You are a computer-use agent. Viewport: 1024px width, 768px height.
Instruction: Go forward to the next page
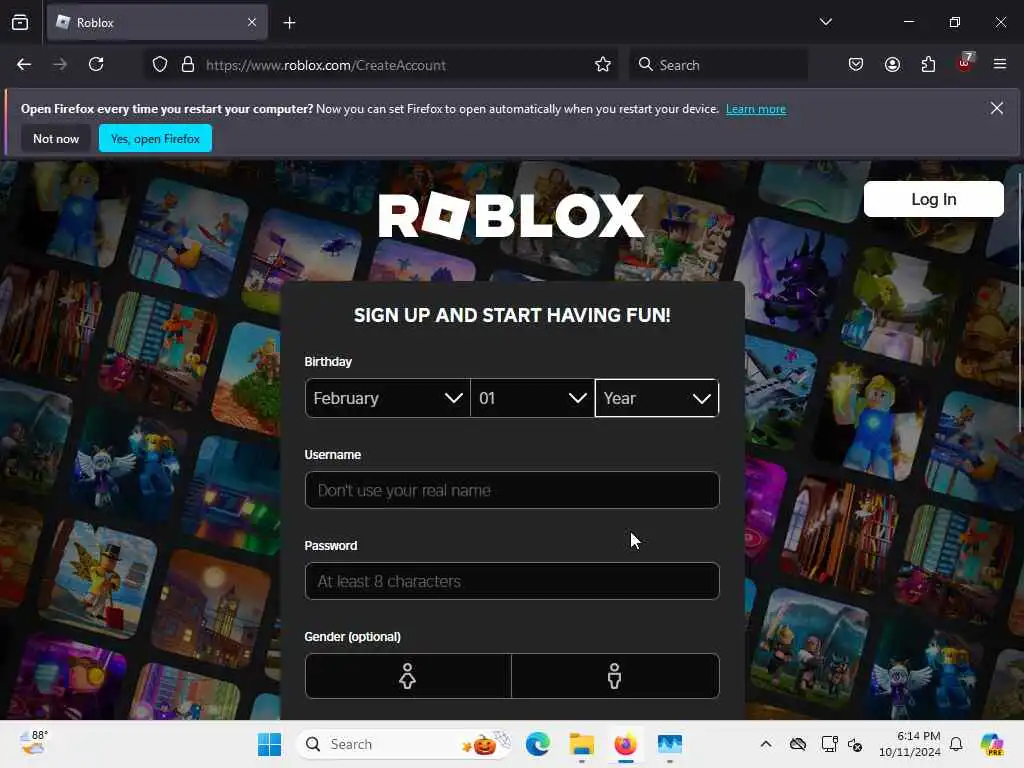click(60, 64)
